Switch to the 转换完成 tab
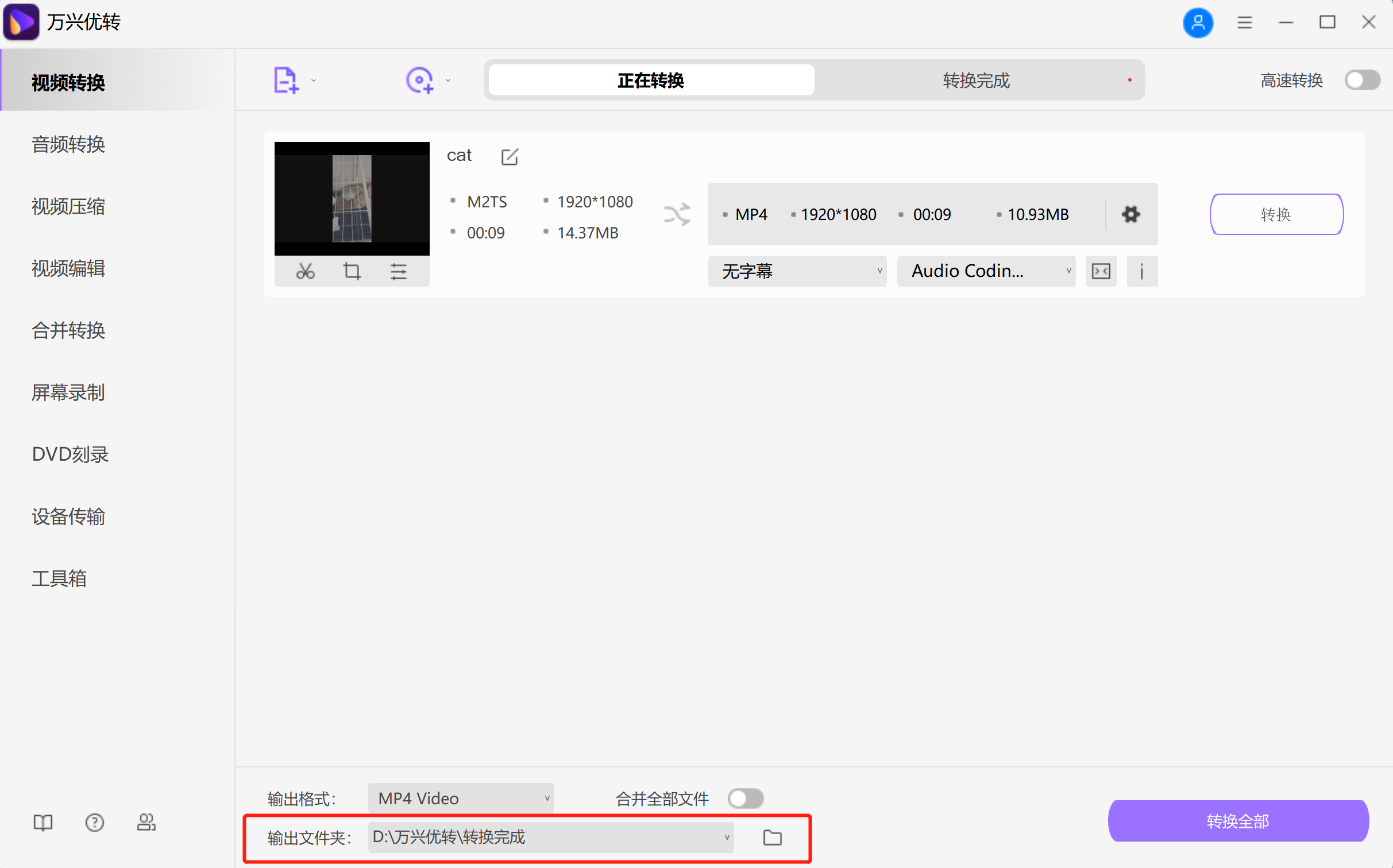The width and height of the screenshot is (1393, 868). point(975,80)
